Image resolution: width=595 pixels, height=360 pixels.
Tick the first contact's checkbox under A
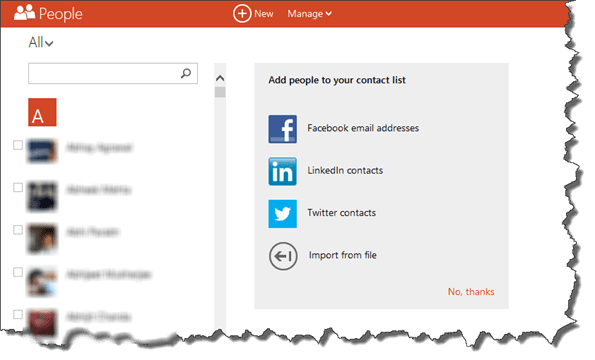pyautogui.click(x=18, y=145)
